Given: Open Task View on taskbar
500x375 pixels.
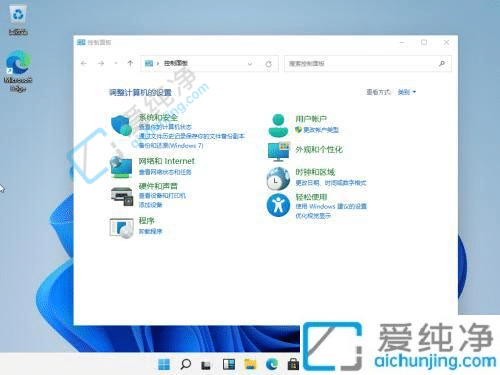Looking at the screenshot, I should click(206, 365).
